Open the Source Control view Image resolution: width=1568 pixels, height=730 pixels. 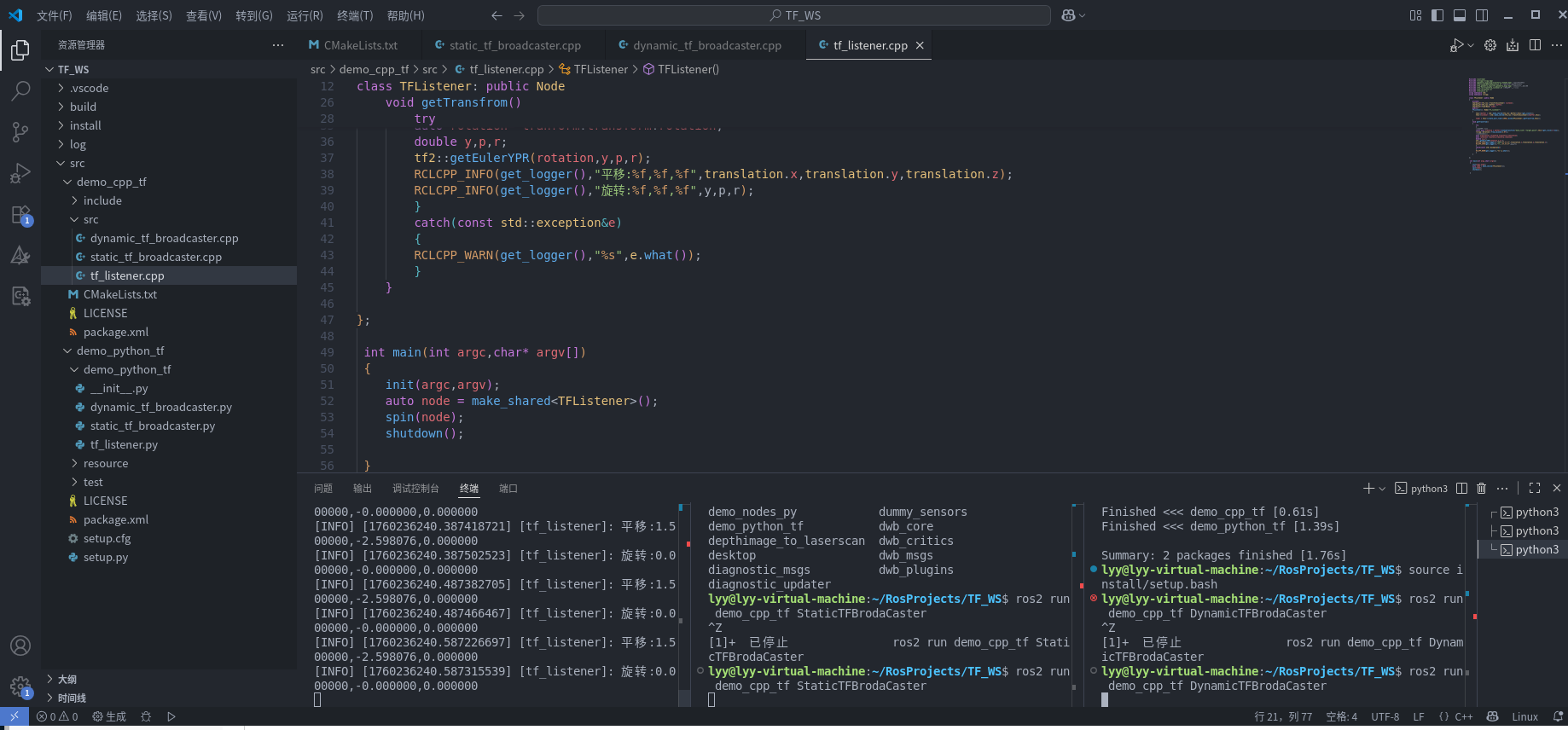point(20,131)
